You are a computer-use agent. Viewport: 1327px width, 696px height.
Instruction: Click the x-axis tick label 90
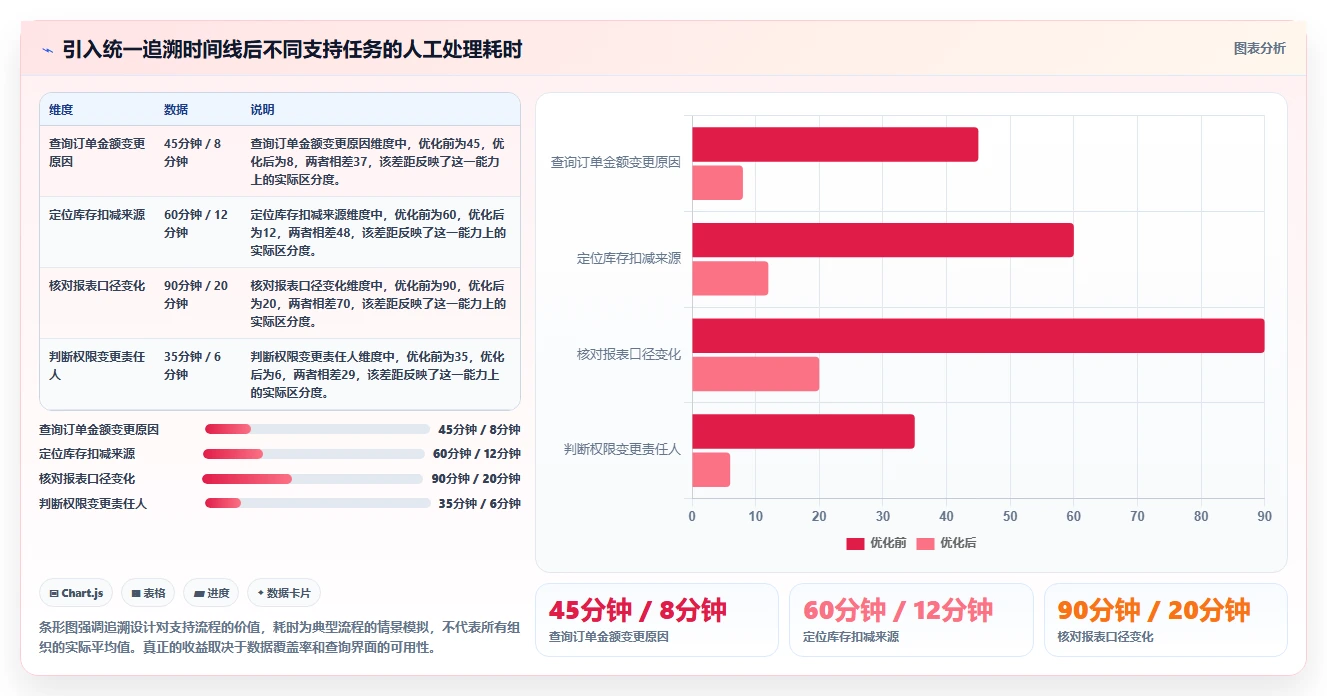tap(1264, 517)
